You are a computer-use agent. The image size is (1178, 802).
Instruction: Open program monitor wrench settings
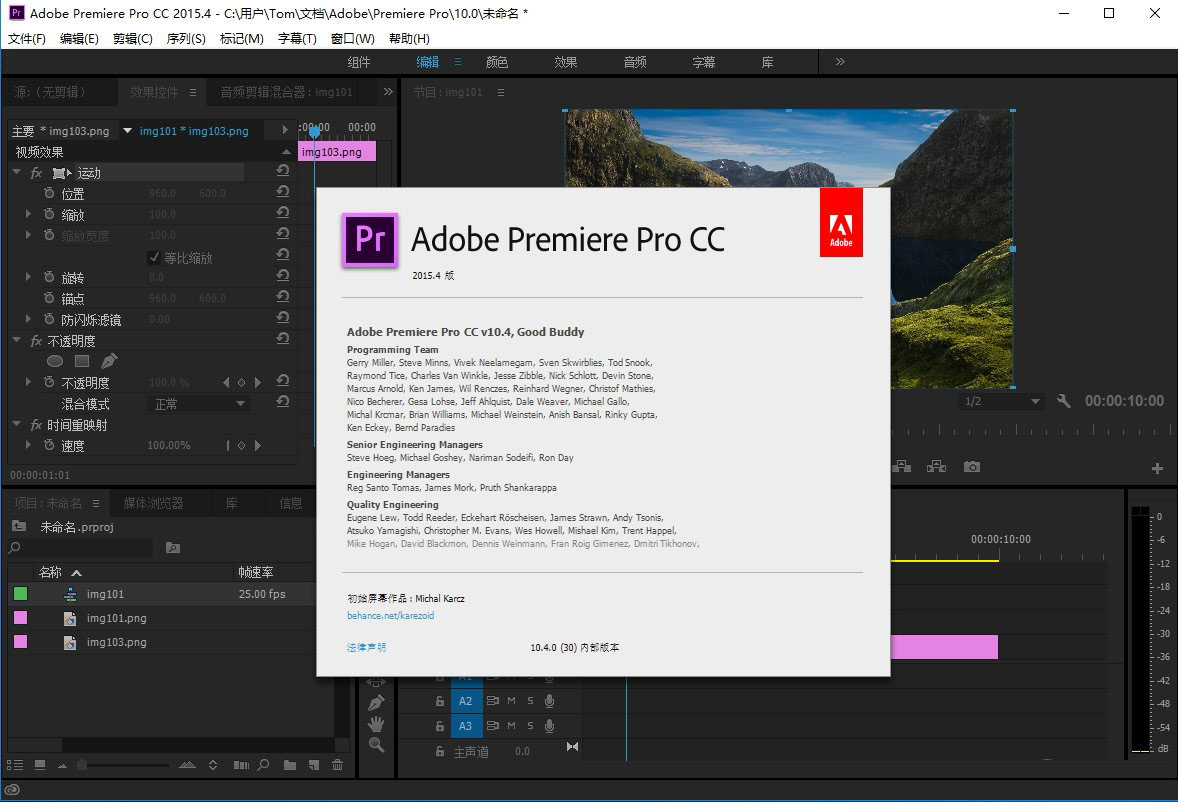point(1064,401)
